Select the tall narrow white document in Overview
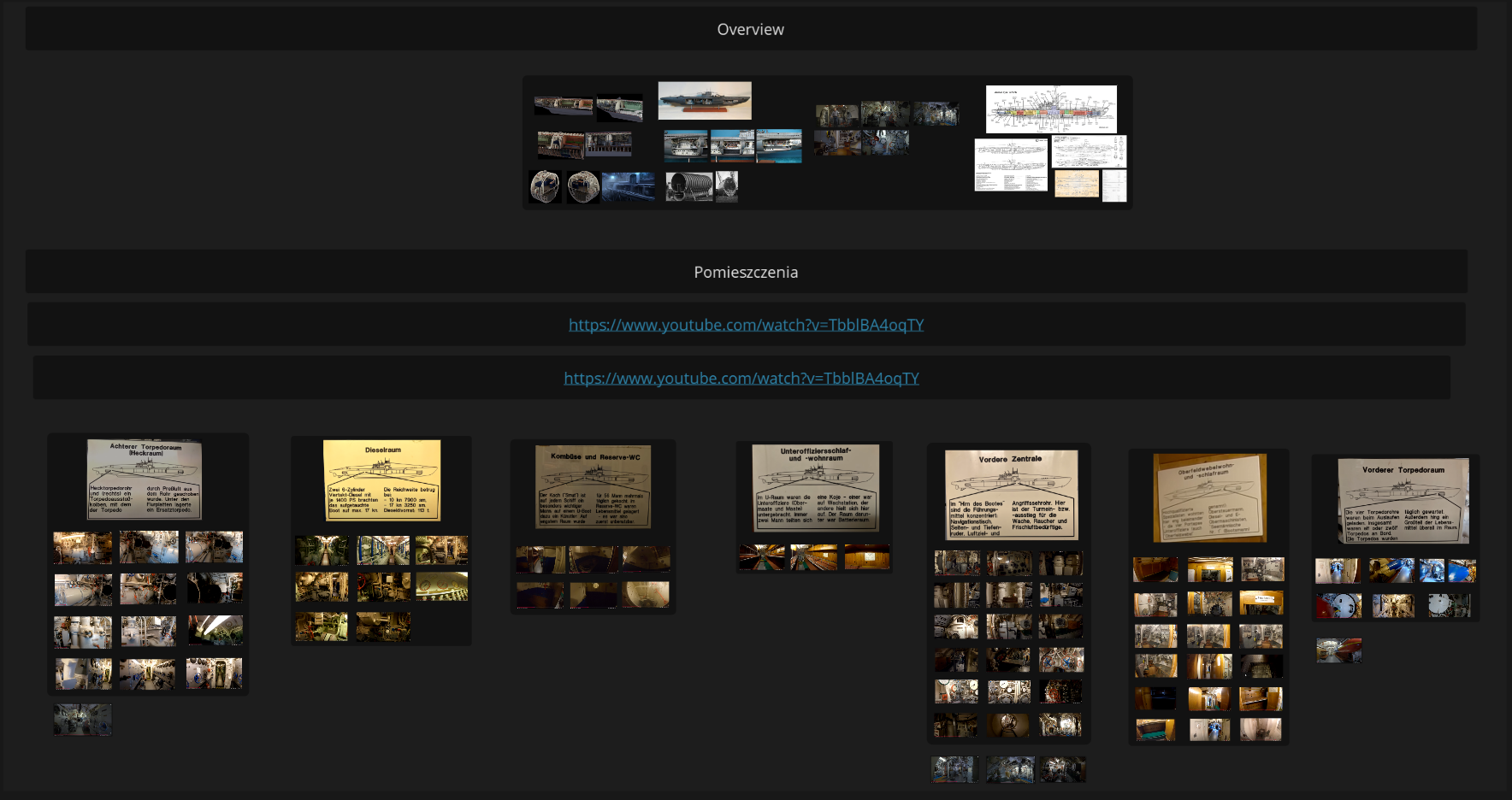The height and width of the screenshot is (800, 1512). tap(1114, 185)
